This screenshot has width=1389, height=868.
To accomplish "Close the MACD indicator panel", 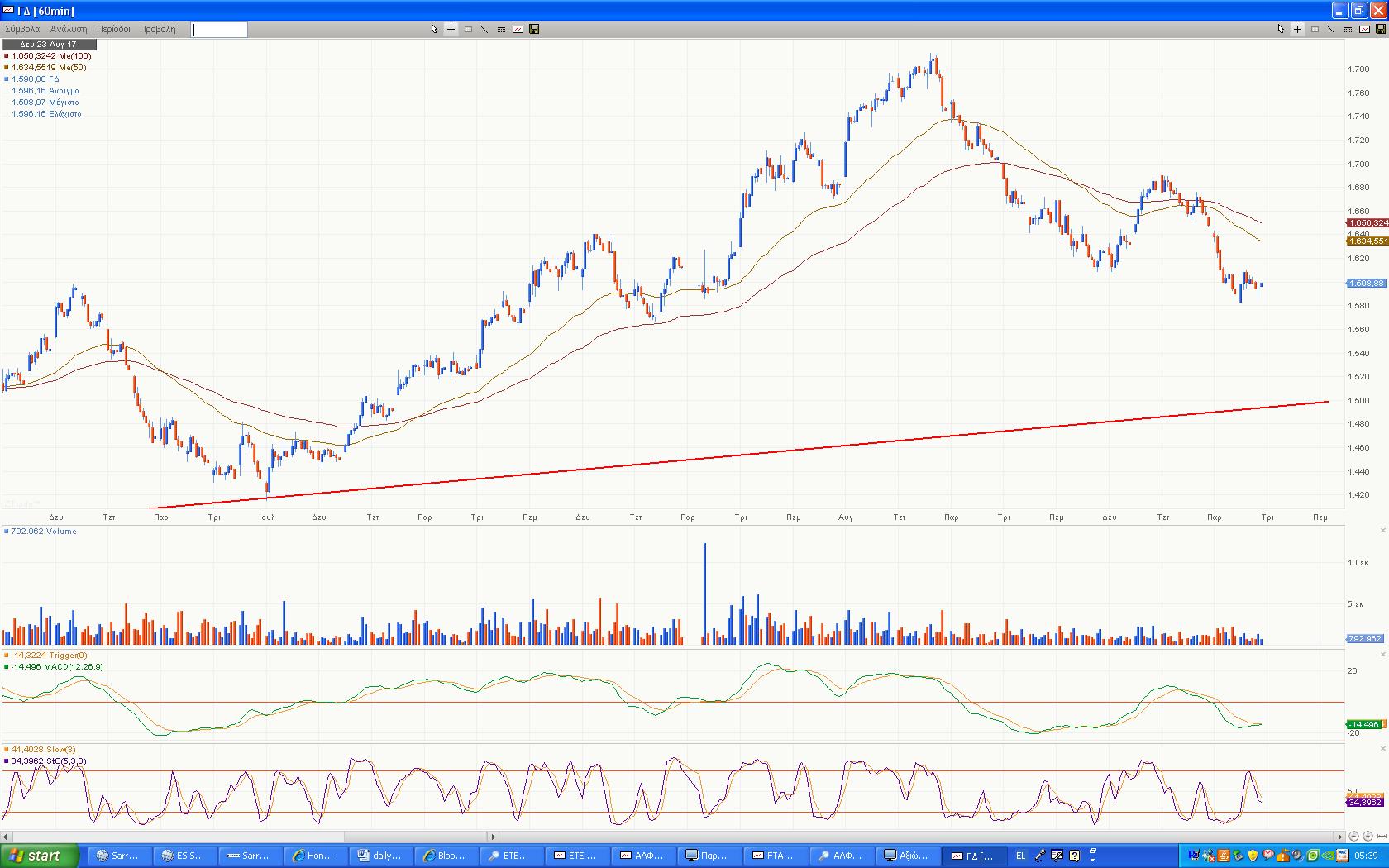I will [1383, 655].
